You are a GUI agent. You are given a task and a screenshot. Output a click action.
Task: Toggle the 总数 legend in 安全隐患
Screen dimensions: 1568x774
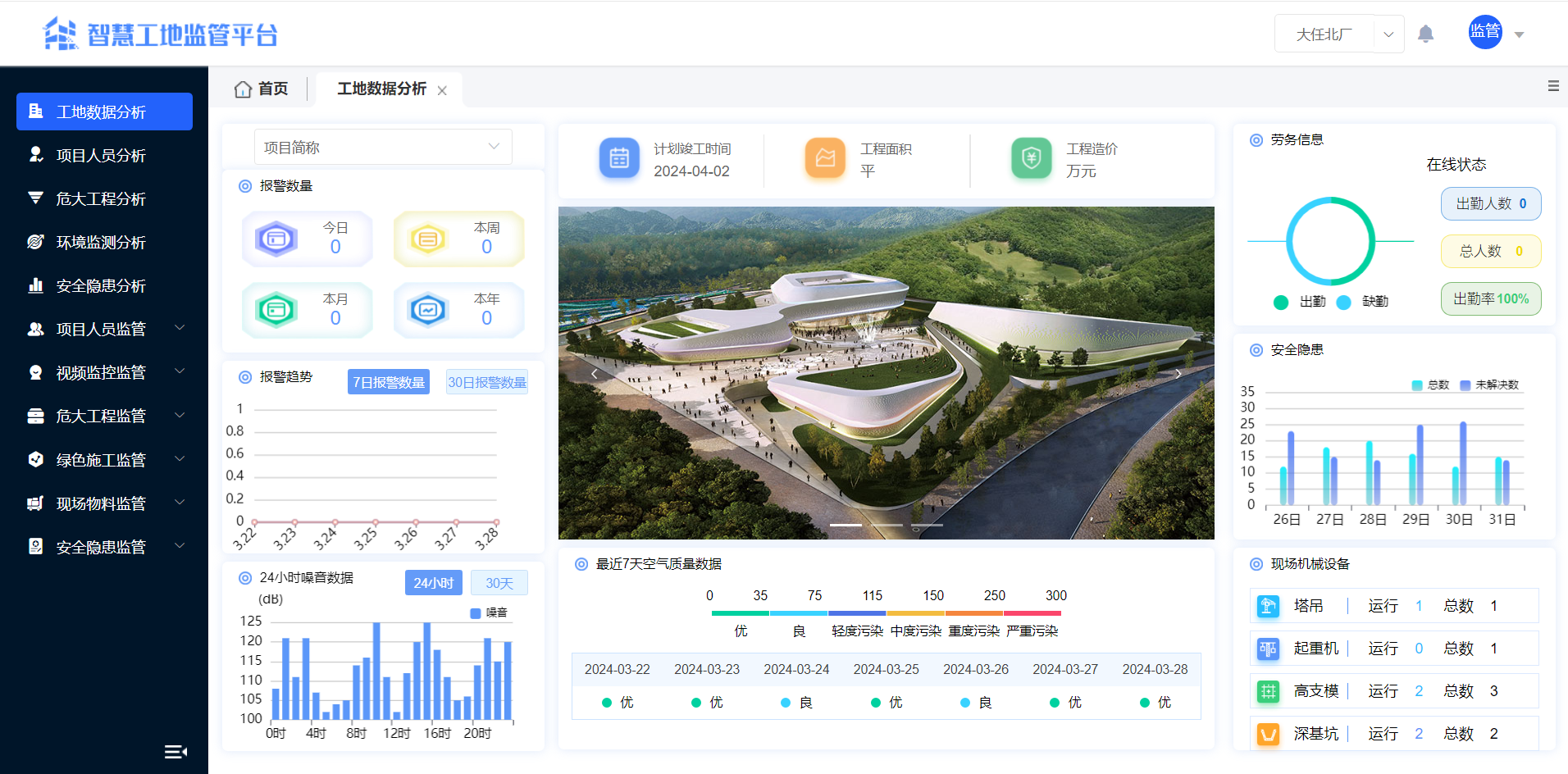1430,385
